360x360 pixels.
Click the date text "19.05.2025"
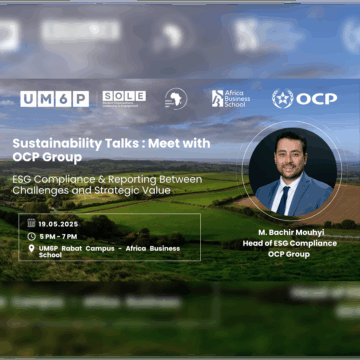coord(58,224)
